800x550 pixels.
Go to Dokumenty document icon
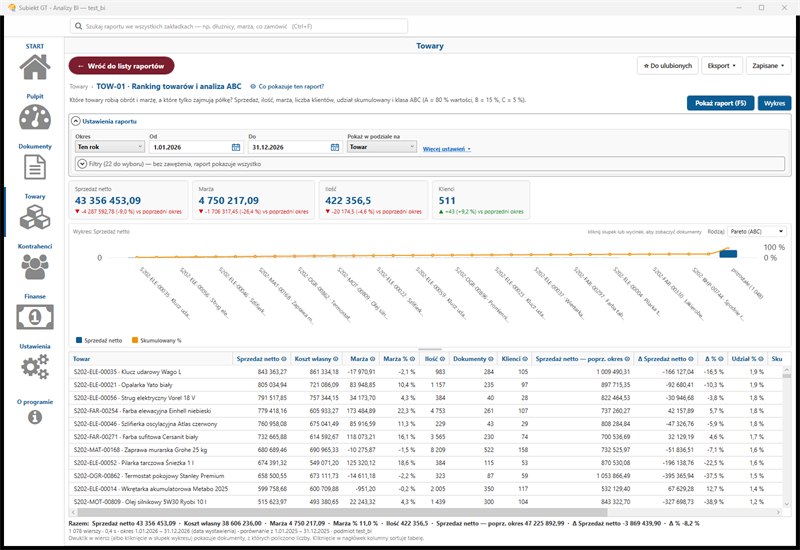pyautogui.click(x=35, y=167)
